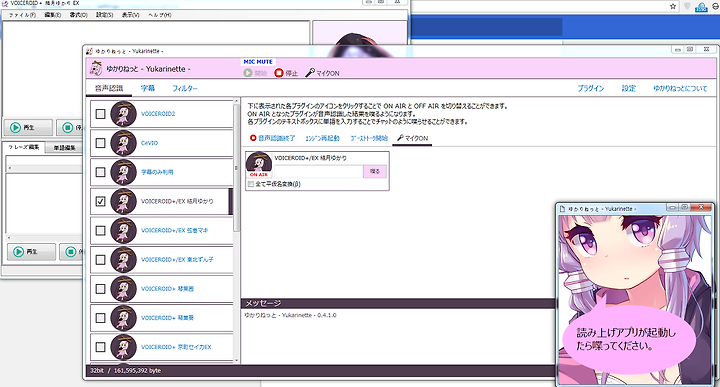The height and width of the screenshot is (387, 720).
Task: Open the 書式(O) menu in VOICEROID
Action: pyautogui.click(x=79, y=15)
